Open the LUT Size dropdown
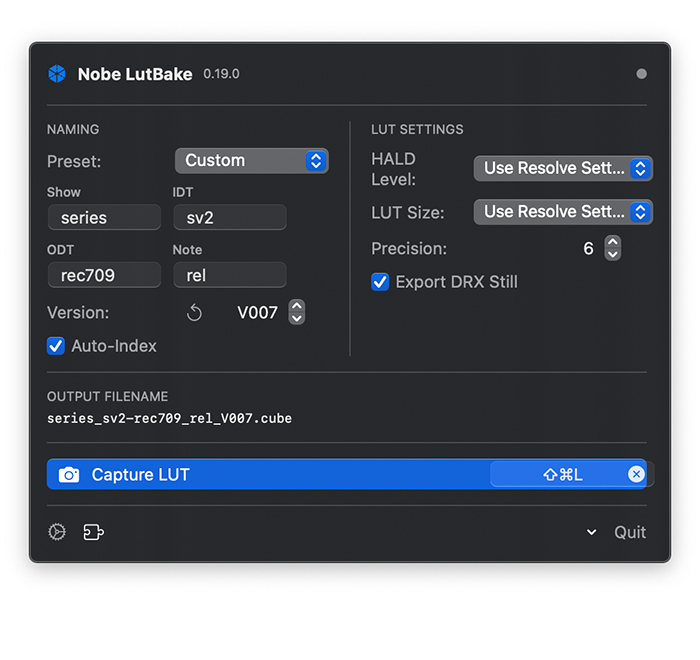The image size is (700, 660). click(563, 212)
